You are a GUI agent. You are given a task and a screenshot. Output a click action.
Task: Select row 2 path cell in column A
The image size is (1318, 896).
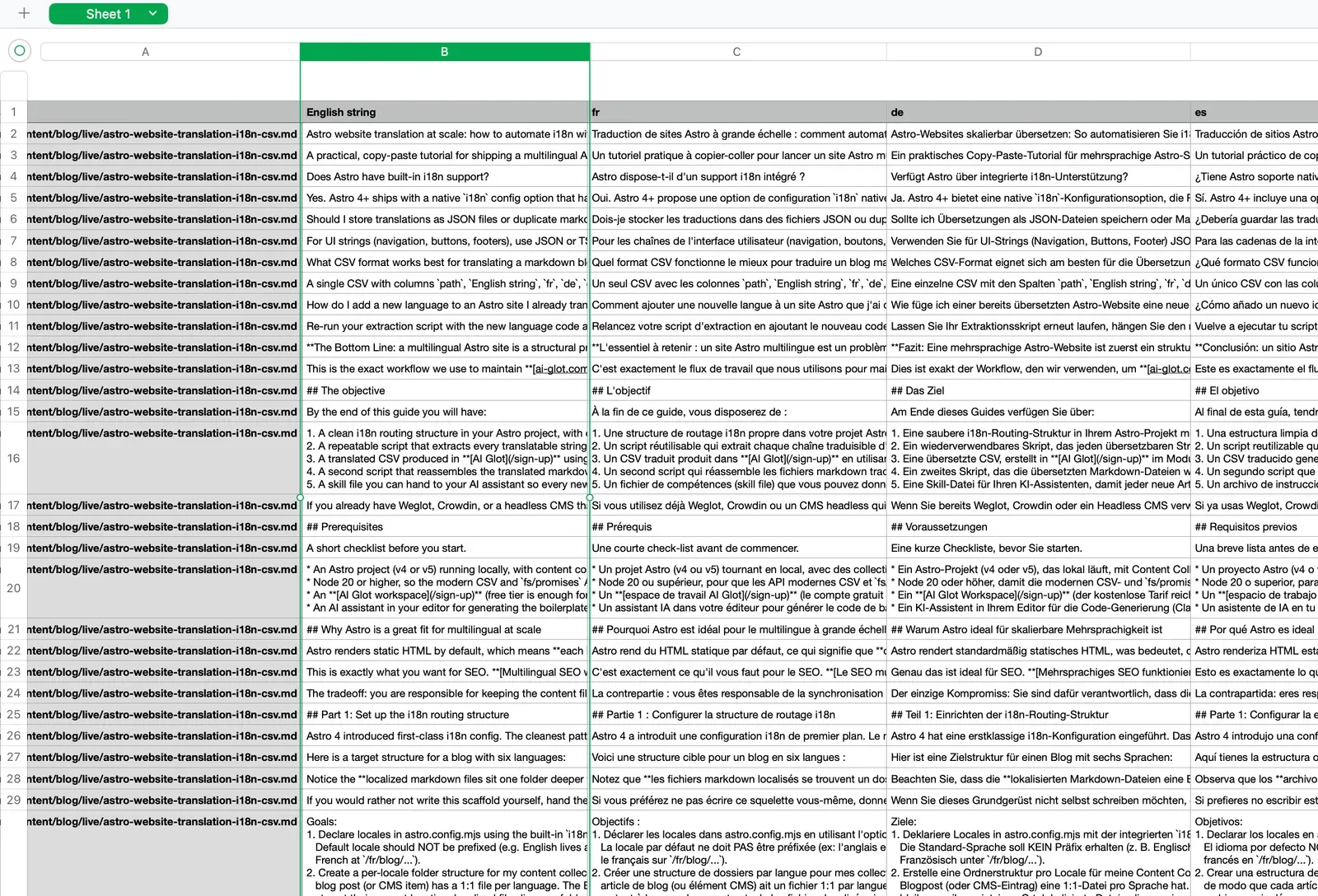click(163, 133)
